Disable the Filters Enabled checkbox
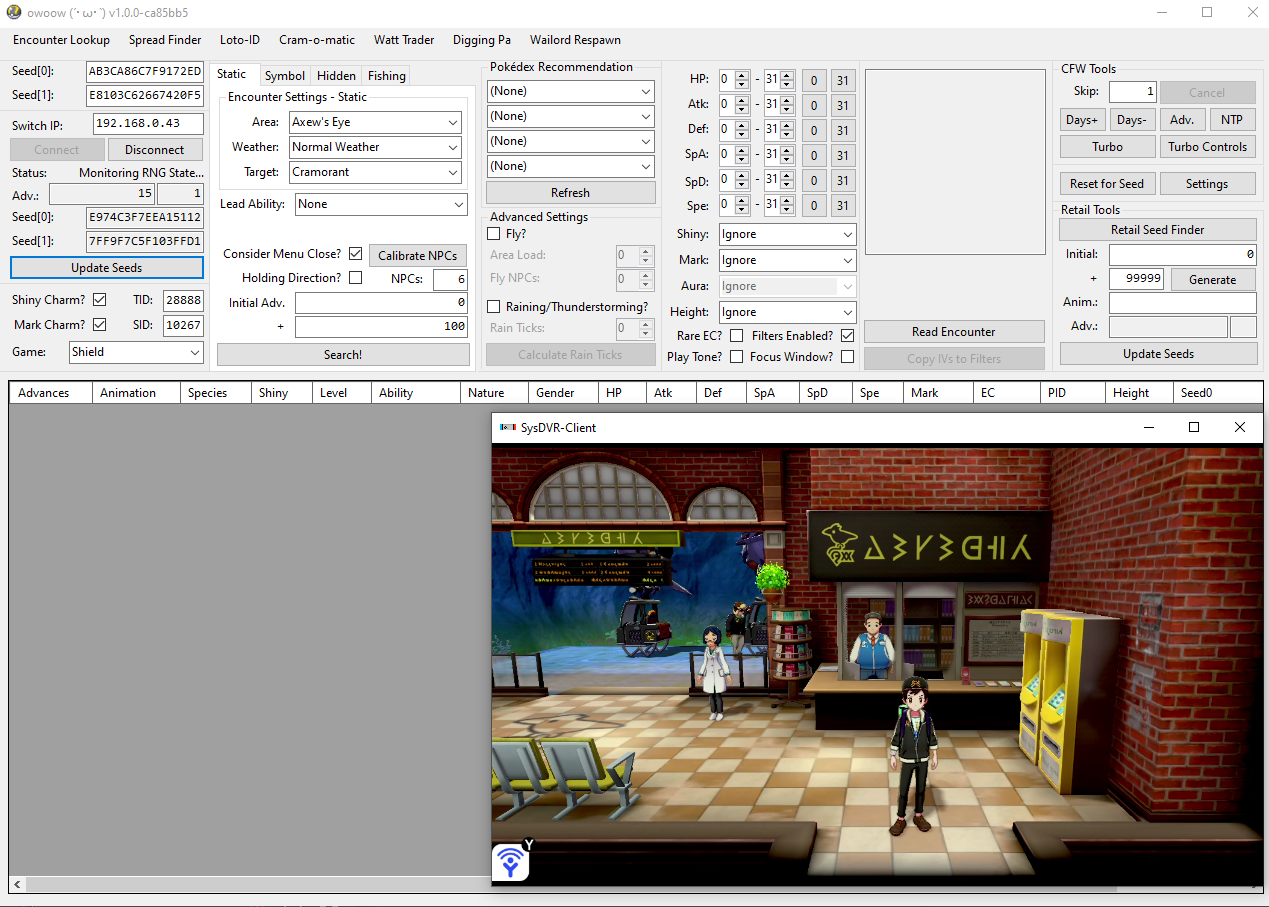This screenshot has height=907, width=1269. 847,336
